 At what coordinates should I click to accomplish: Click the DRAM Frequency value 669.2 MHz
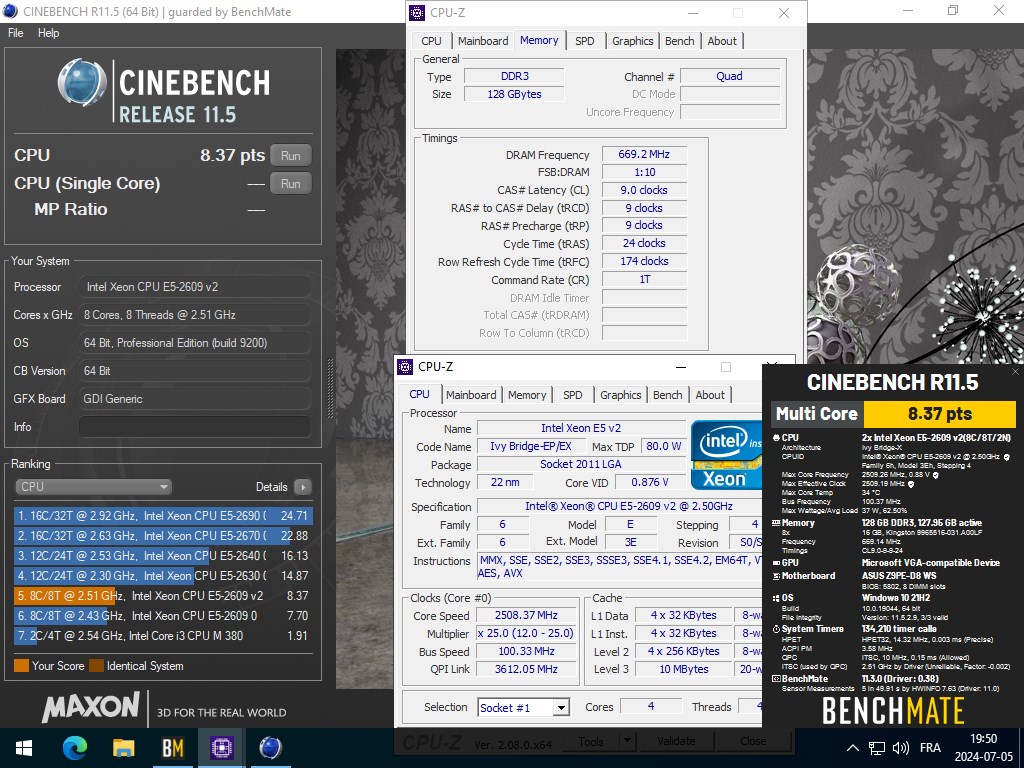(x=644, y=155)
